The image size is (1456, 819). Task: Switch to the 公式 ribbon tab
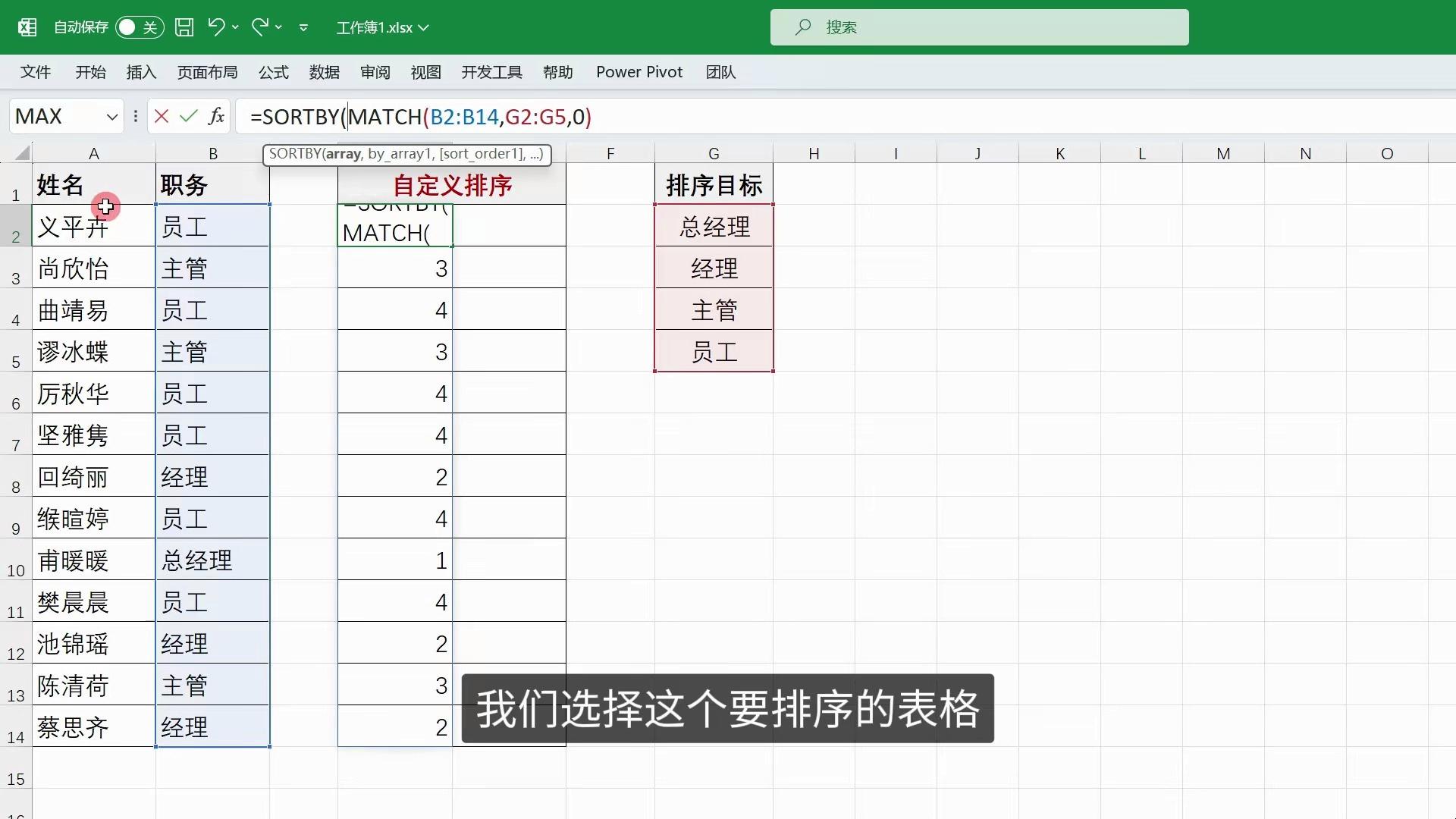pyautogui.click(x=274, y=72)
